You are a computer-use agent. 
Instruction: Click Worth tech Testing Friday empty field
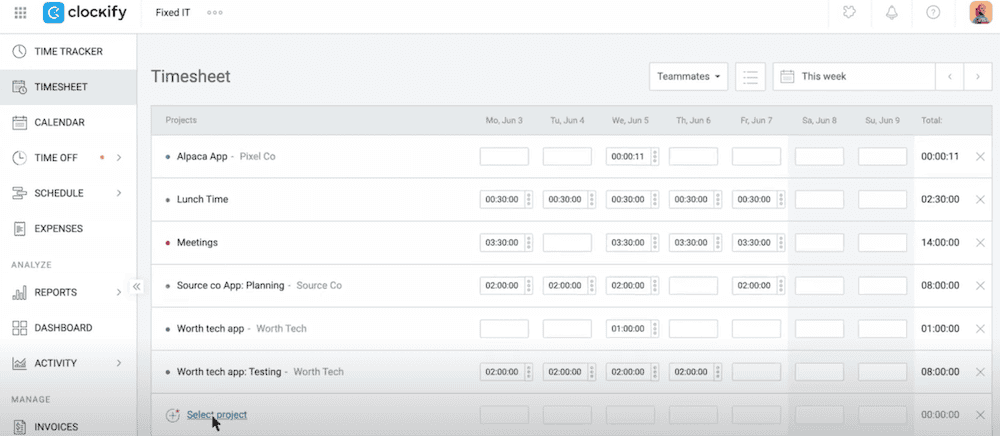[x=756, y=372]
